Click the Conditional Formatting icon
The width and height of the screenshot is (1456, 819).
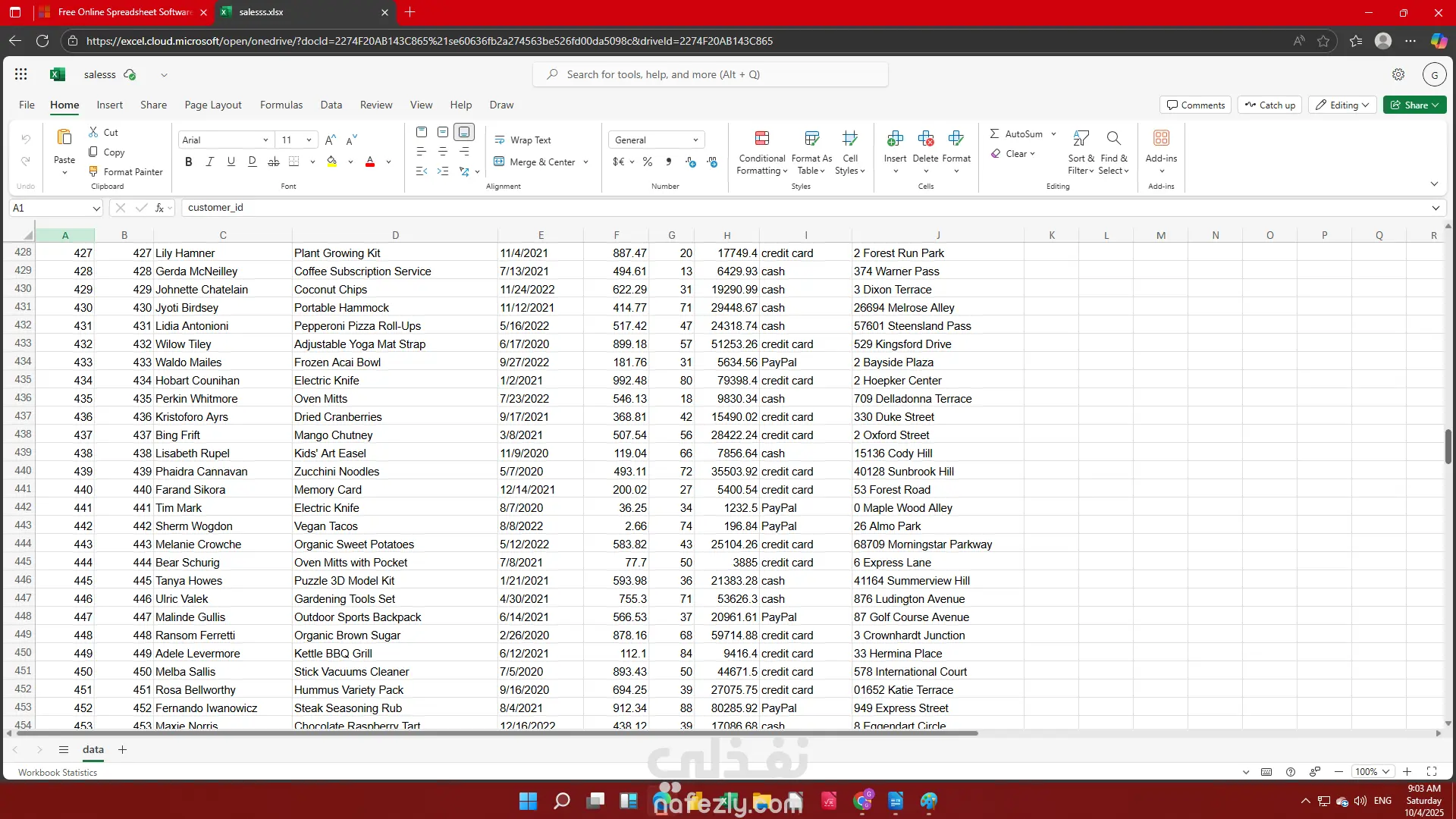(762, 138)
